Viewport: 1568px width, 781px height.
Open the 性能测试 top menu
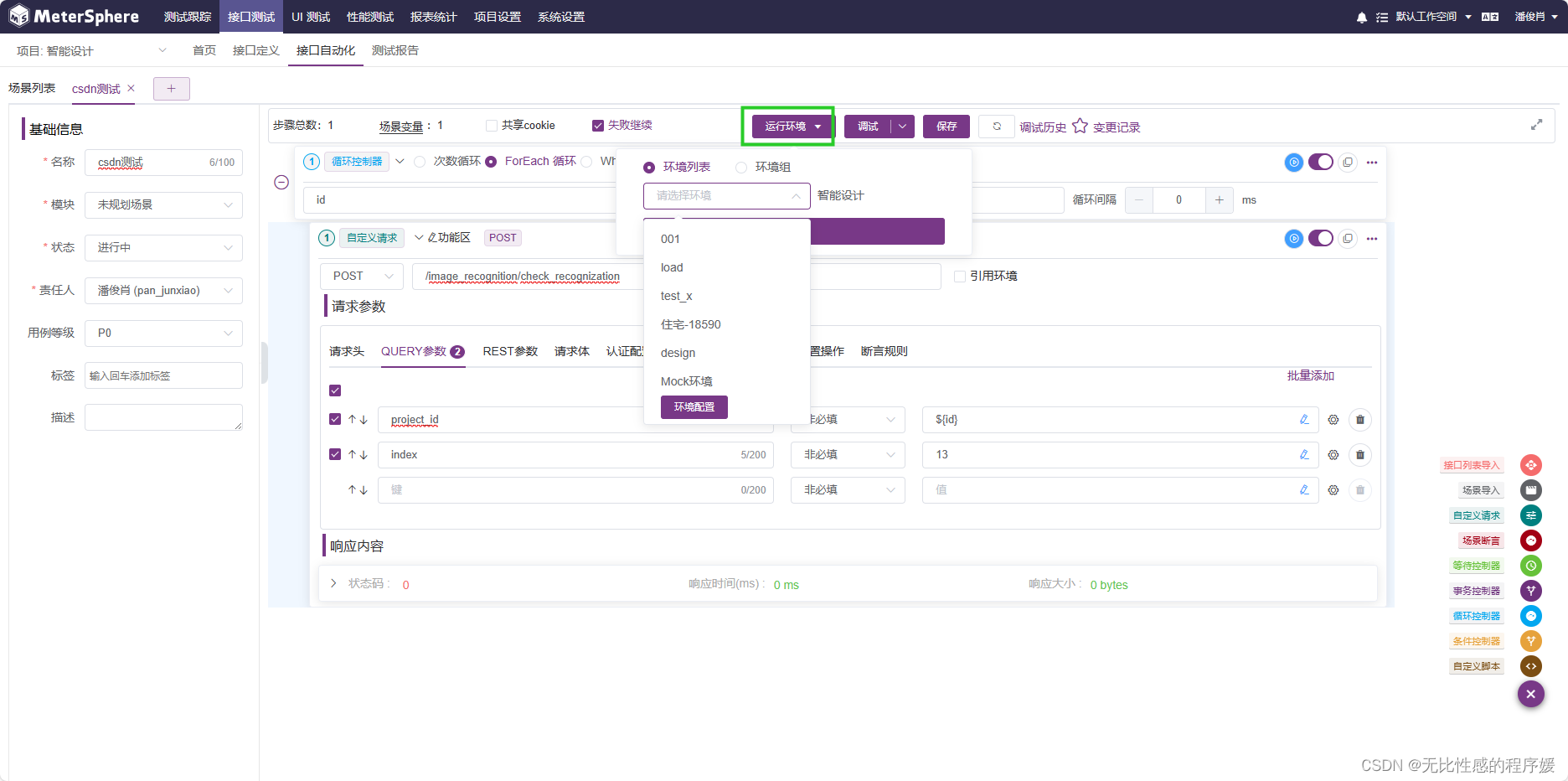point(370,17)
